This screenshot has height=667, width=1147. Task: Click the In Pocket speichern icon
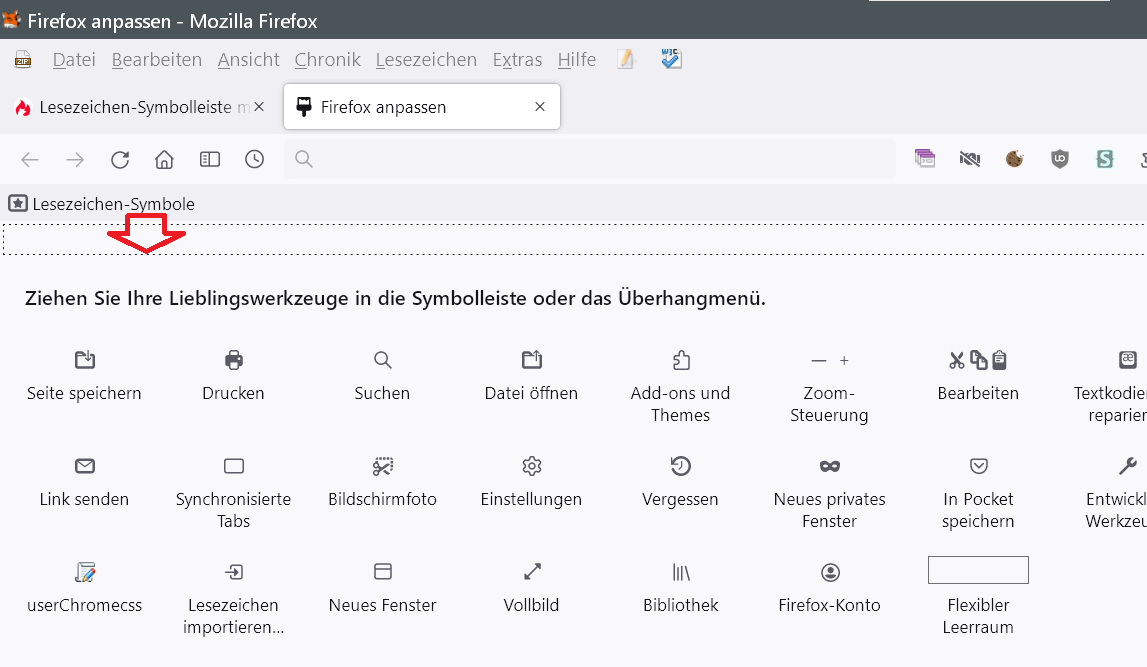point(979,466)
